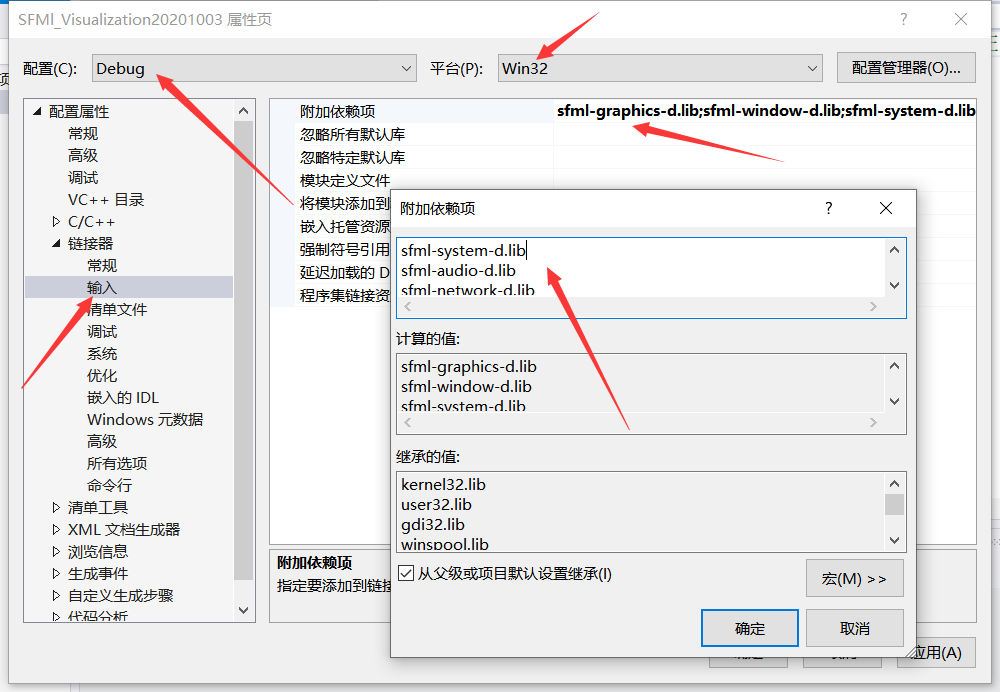Viewport: 1000px width, 692px height.
Task: Select 清单文件 under 链接器
Action: click(x=117, y=309)
